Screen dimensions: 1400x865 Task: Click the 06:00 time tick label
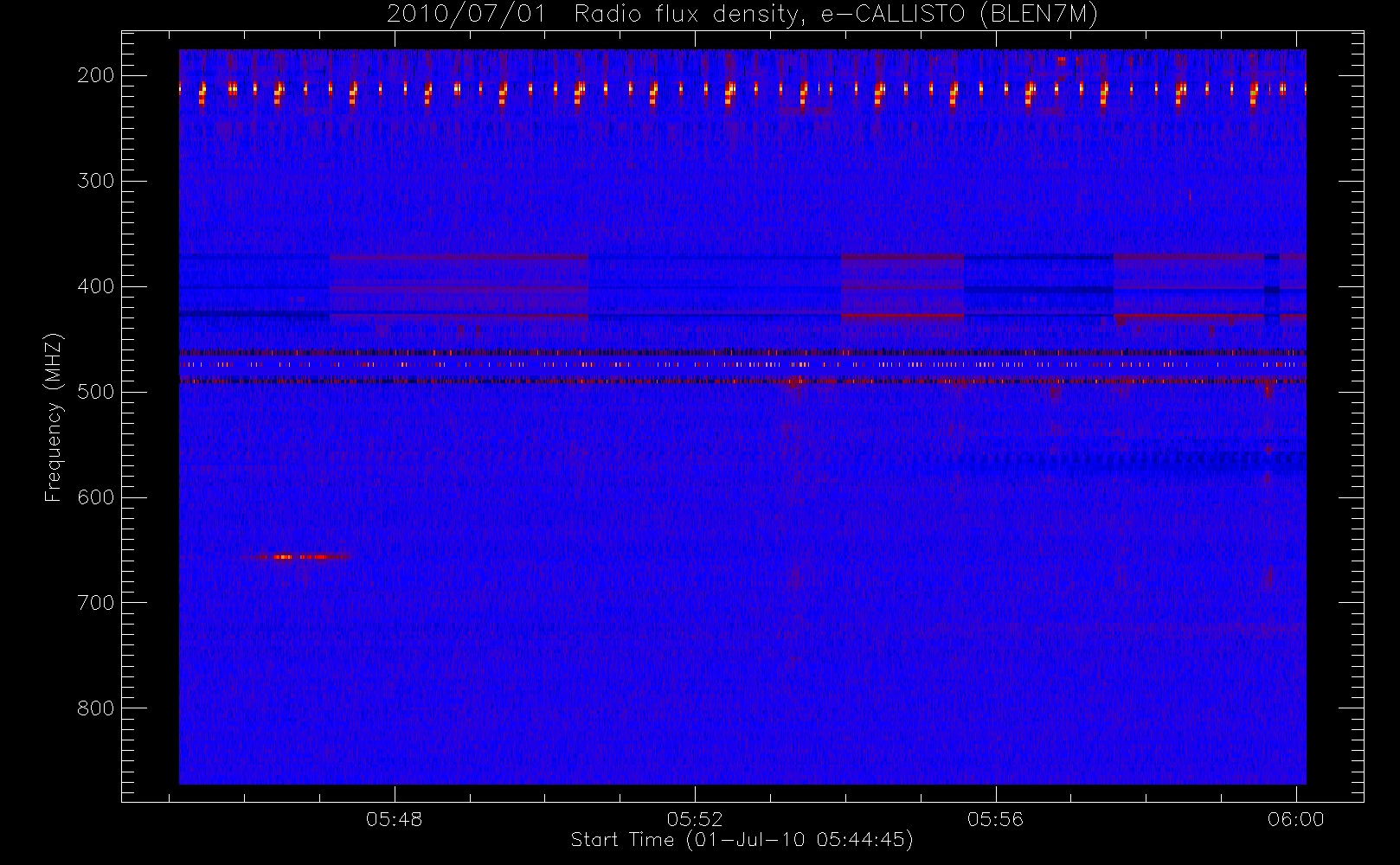[1295, 819]
